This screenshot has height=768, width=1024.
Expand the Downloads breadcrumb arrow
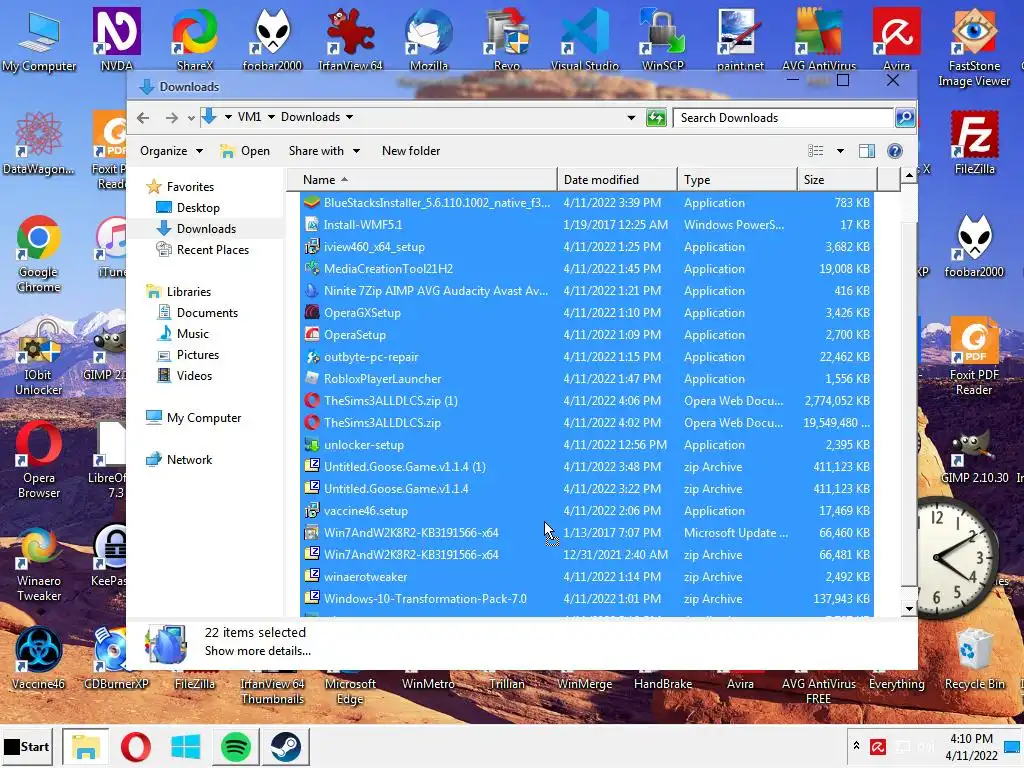click(x=349, y=117)
